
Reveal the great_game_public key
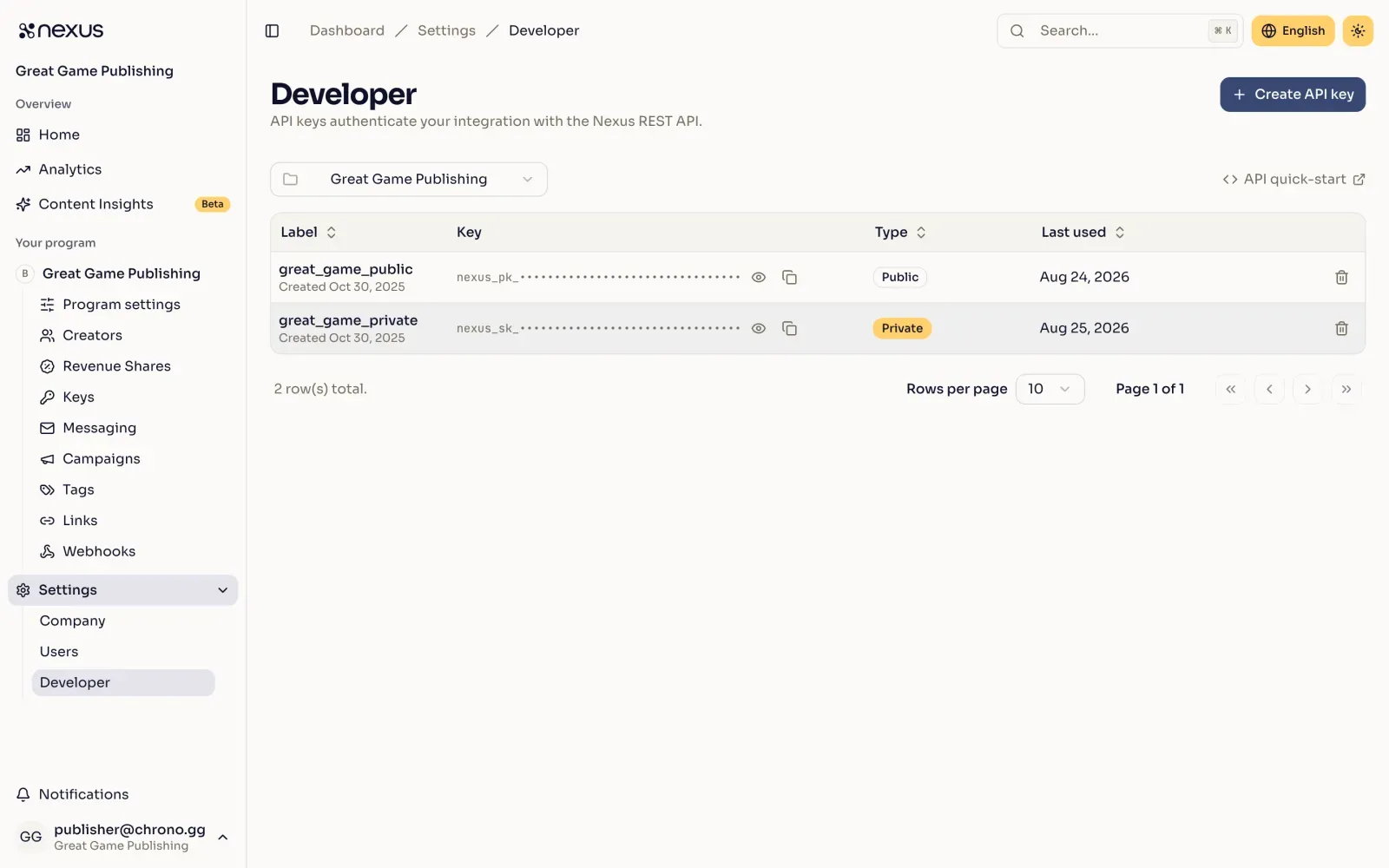pos(759,277)
